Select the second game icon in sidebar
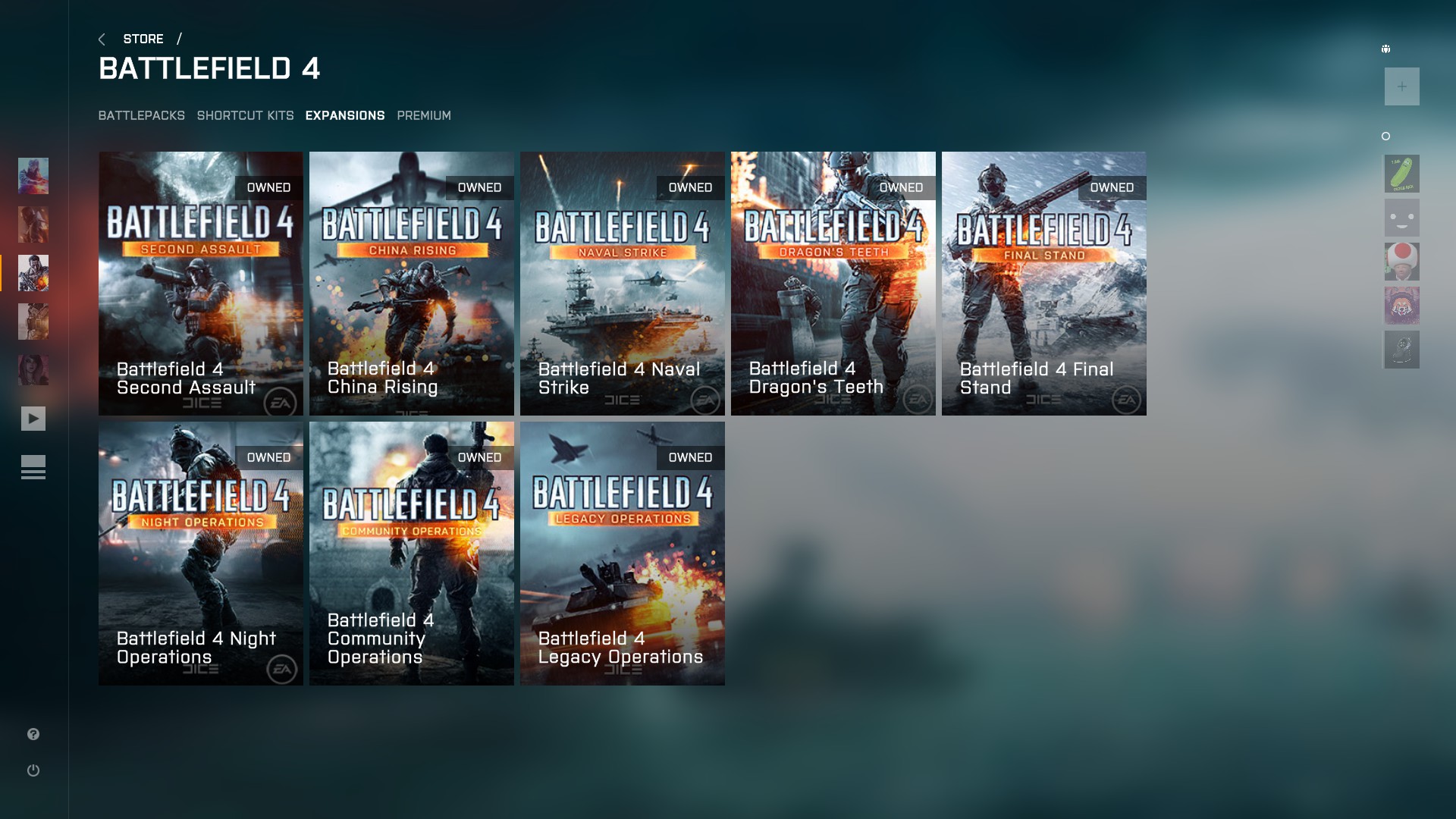This screenshot has width=1456, height=819. tap(33, 224)
